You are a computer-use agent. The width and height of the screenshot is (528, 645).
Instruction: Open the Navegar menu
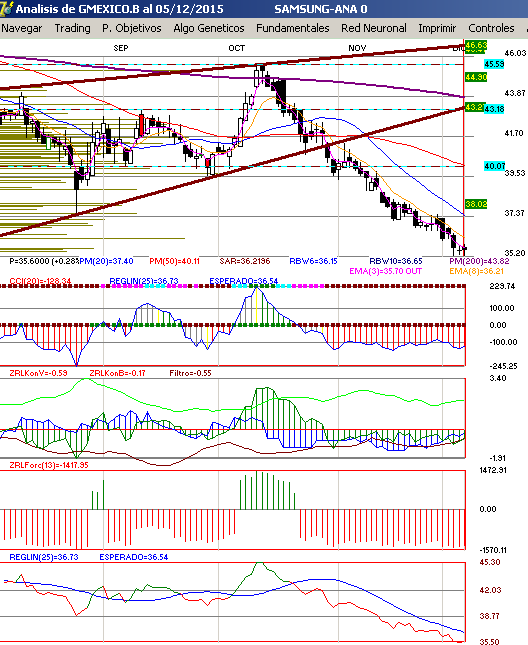point(21,28)
